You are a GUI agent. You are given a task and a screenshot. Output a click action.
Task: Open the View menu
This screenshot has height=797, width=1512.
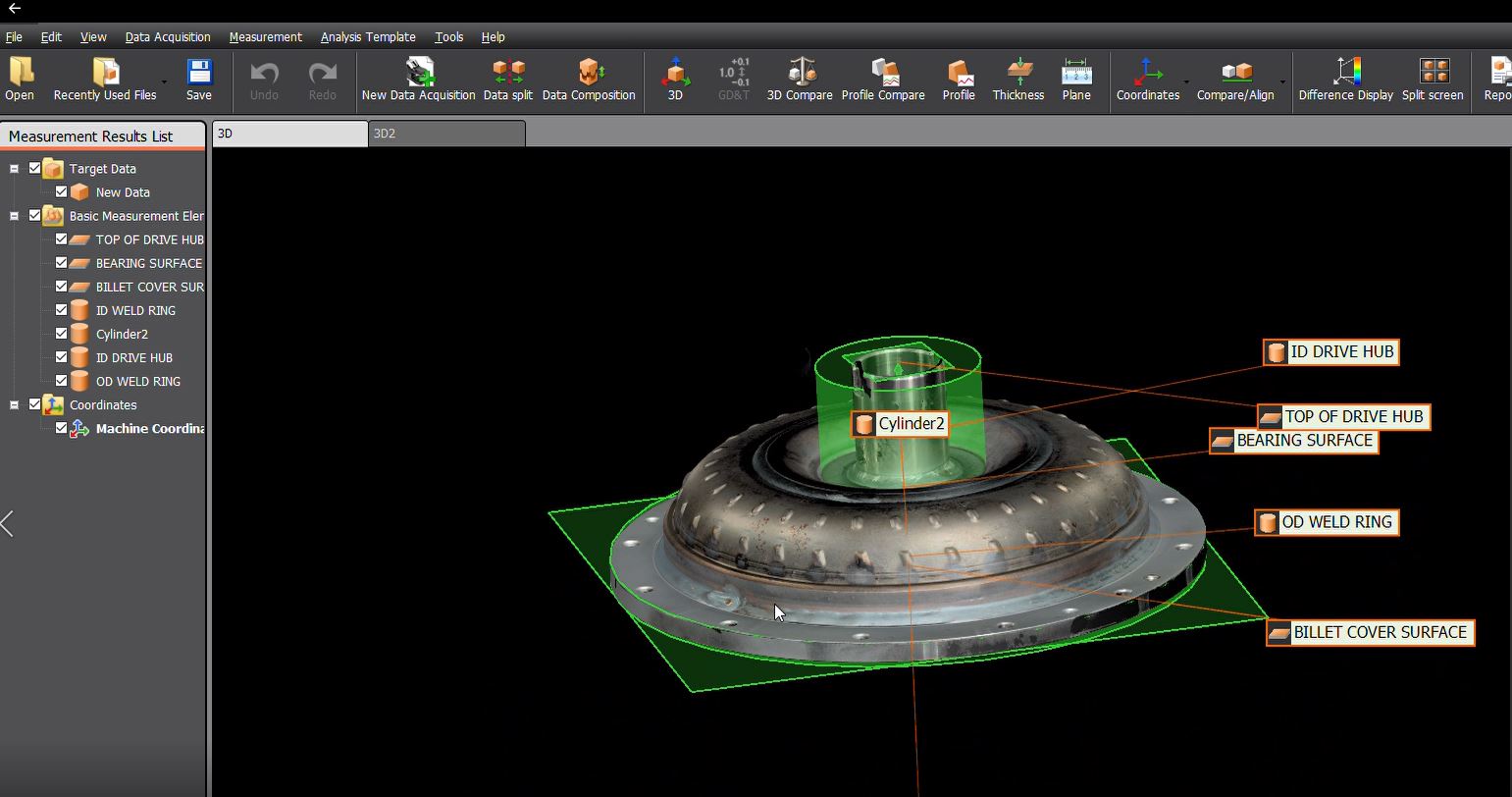[93, 37]
